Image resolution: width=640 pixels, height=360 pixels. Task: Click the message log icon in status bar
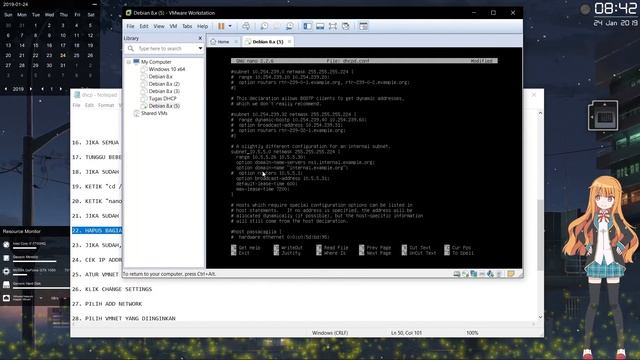click(511, 274)
